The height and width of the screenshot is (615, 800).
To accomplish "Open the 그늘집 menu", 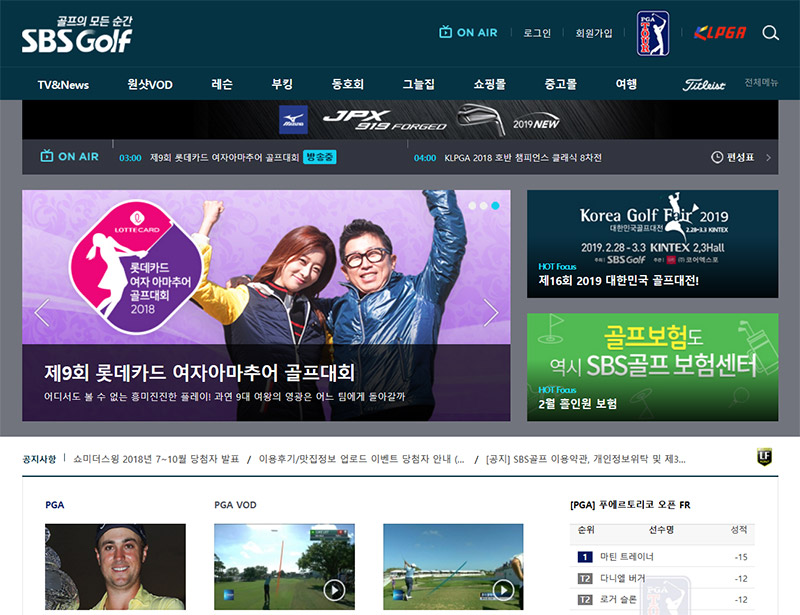I will tap(418, 84).
